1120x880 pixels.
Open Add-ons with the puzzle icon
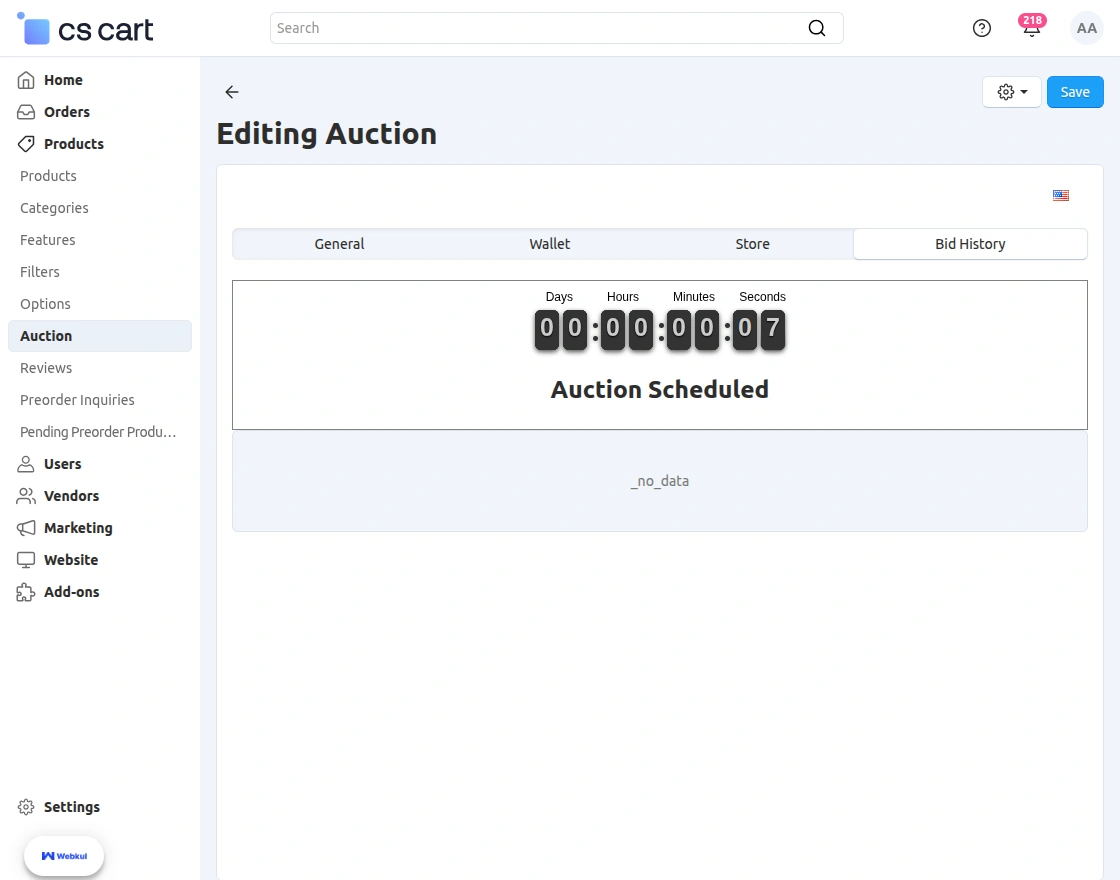[x=25, y=592]
